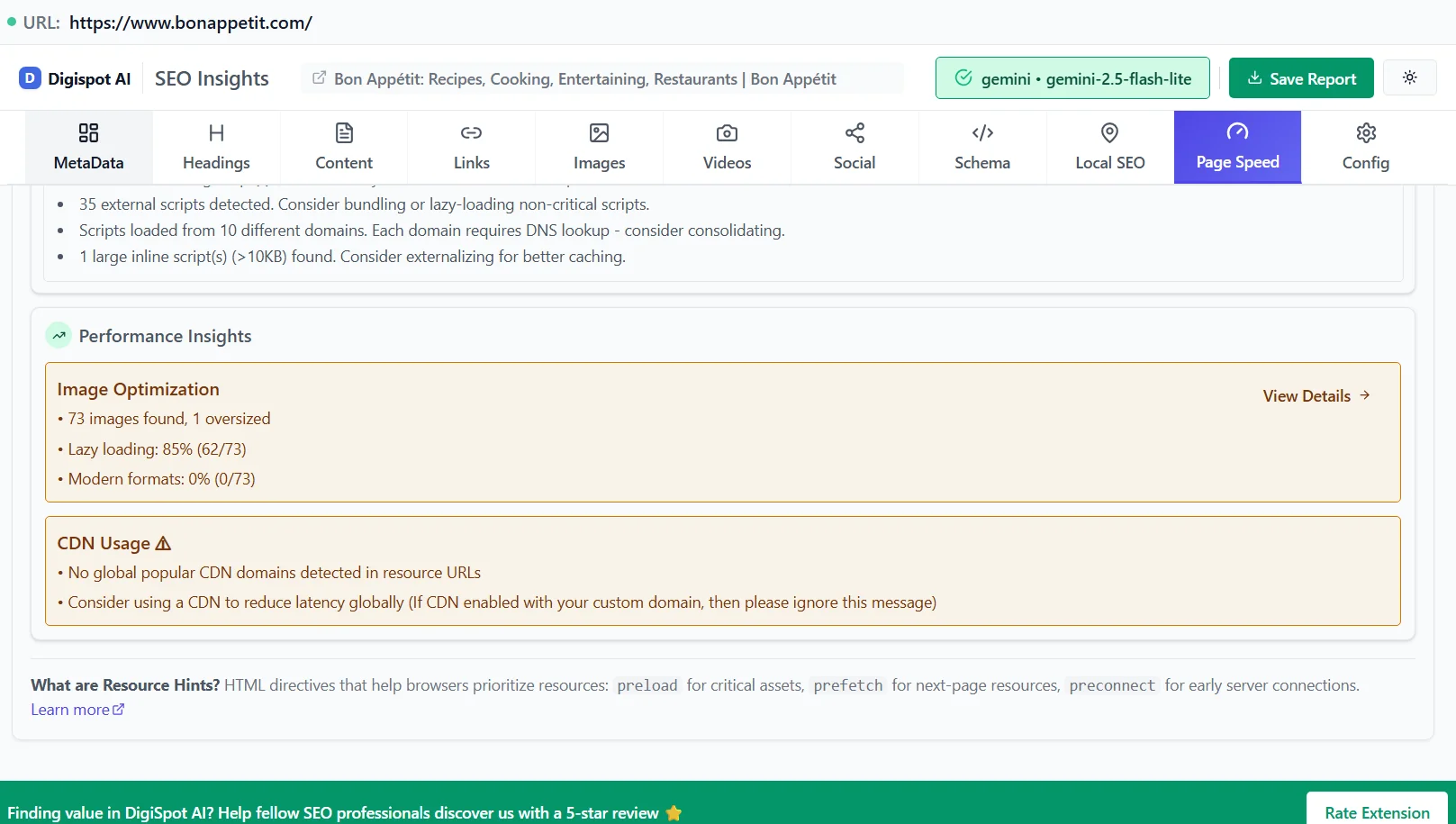Click the Save Report button

point(1301,78)
